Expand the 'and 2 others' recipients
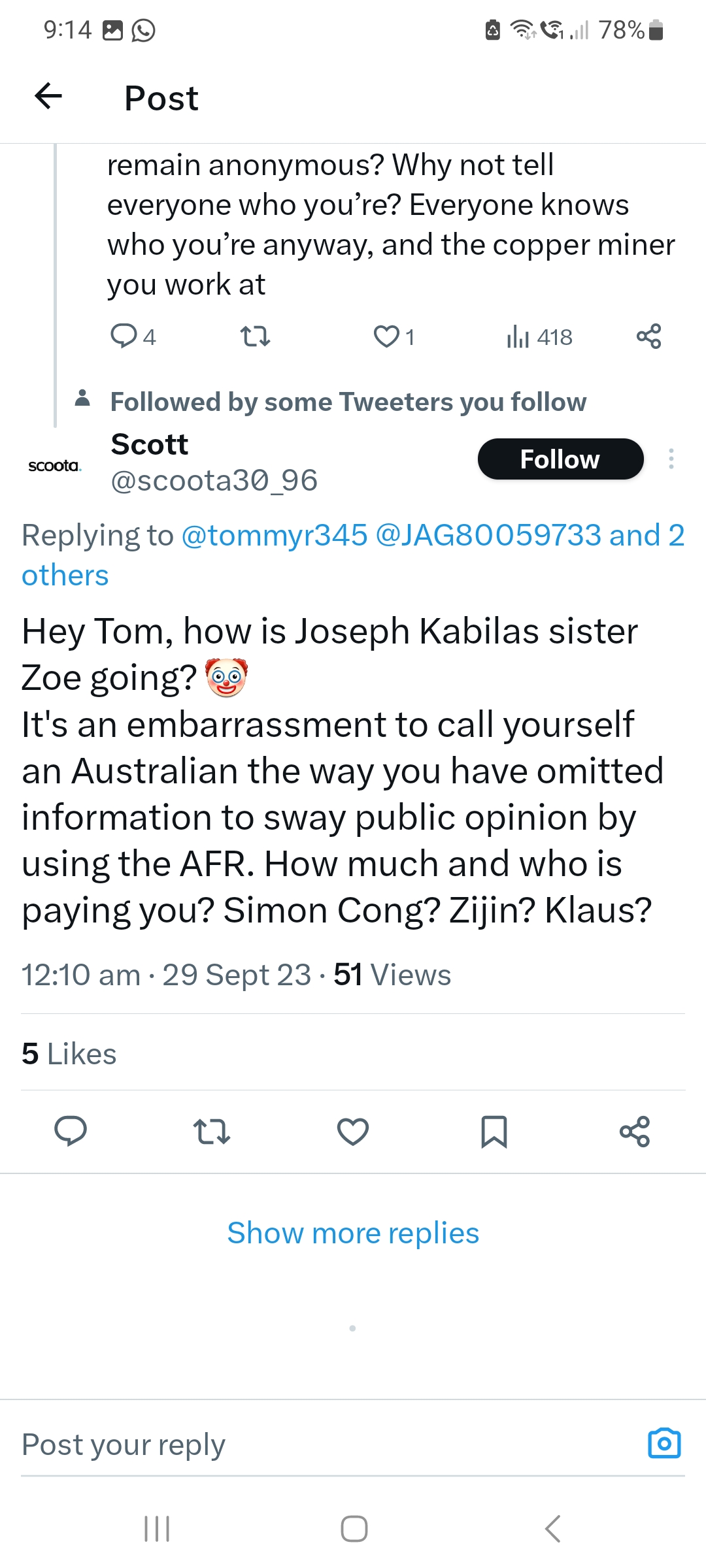The image size is (706, 1568). point(65,576)
